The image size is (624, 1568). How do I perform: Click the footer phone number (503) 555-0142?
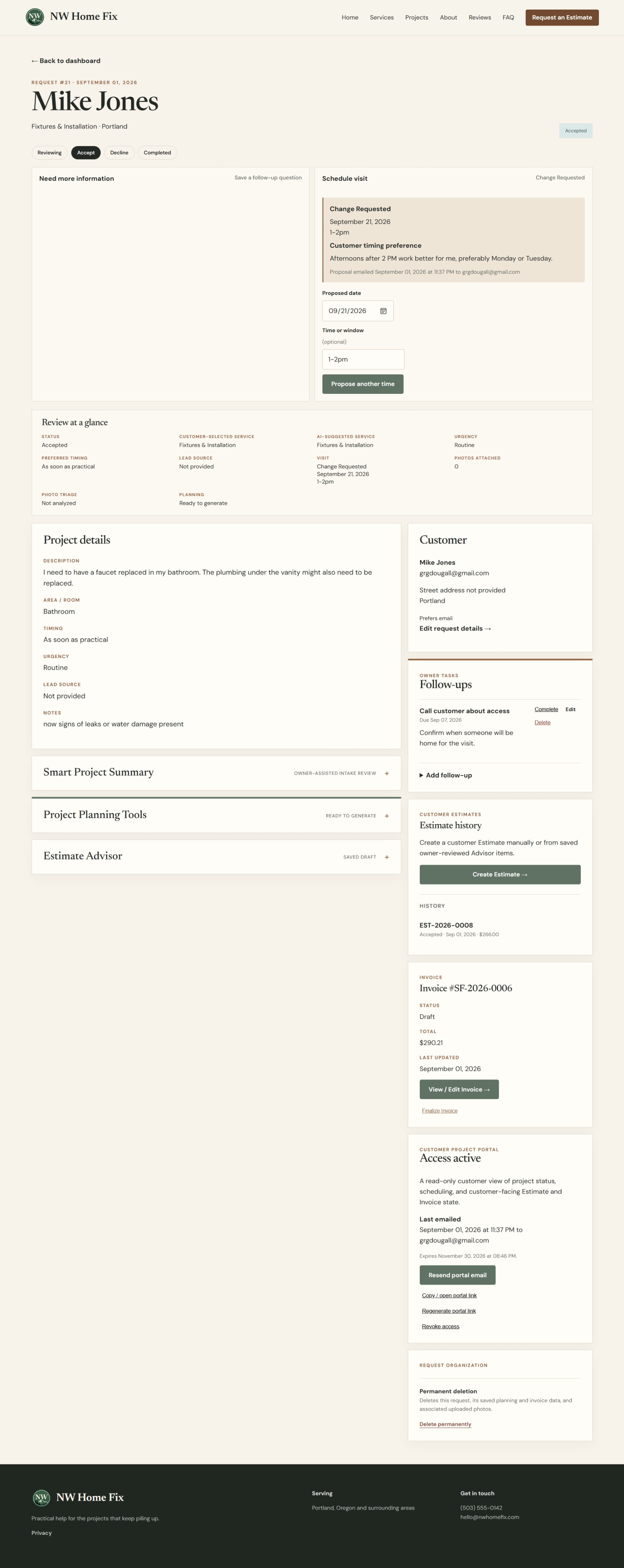[x=481, y=1508]
